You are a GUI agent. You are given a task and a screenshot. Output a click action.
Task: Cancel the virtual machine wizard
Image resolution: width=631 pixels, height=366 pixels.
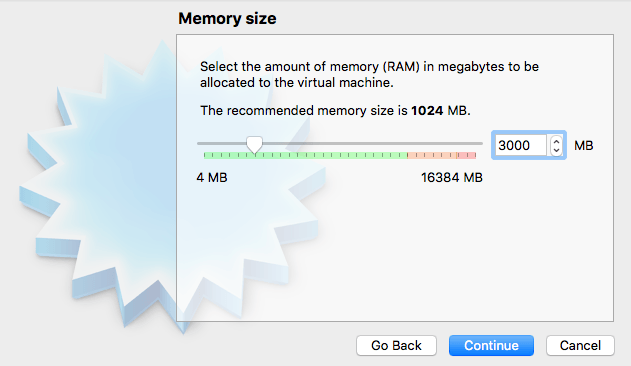[580, 345]
